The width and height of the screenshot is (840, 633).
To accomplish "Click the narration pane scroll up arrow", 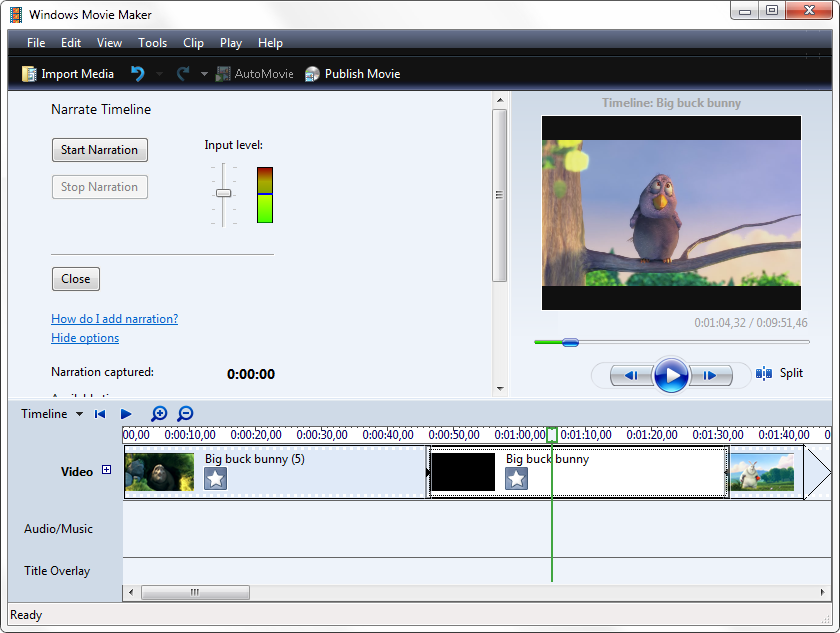I will (500, 100).
